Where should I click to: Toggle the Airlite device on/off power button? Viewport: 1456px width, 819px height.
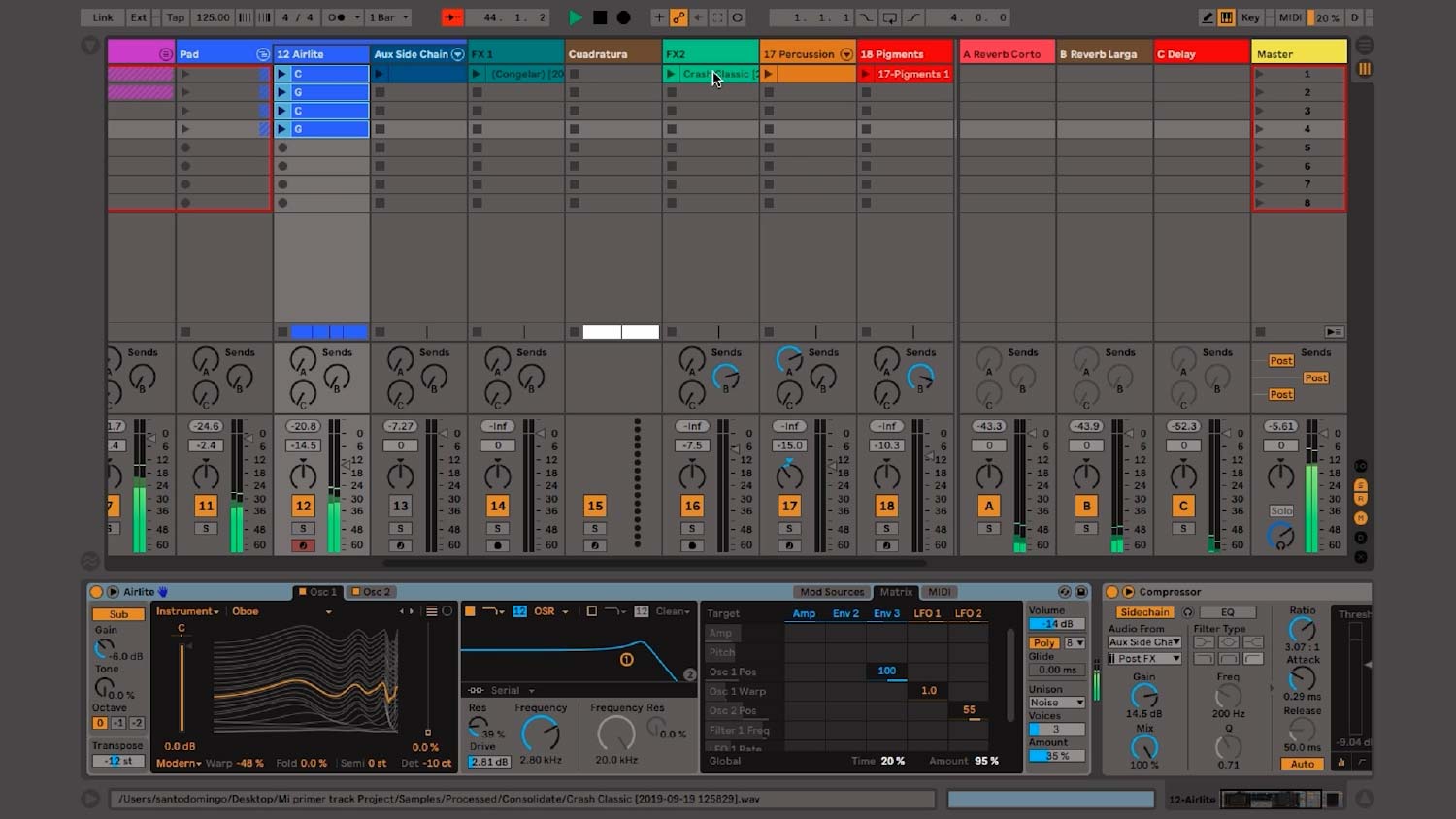click(96, 592)
